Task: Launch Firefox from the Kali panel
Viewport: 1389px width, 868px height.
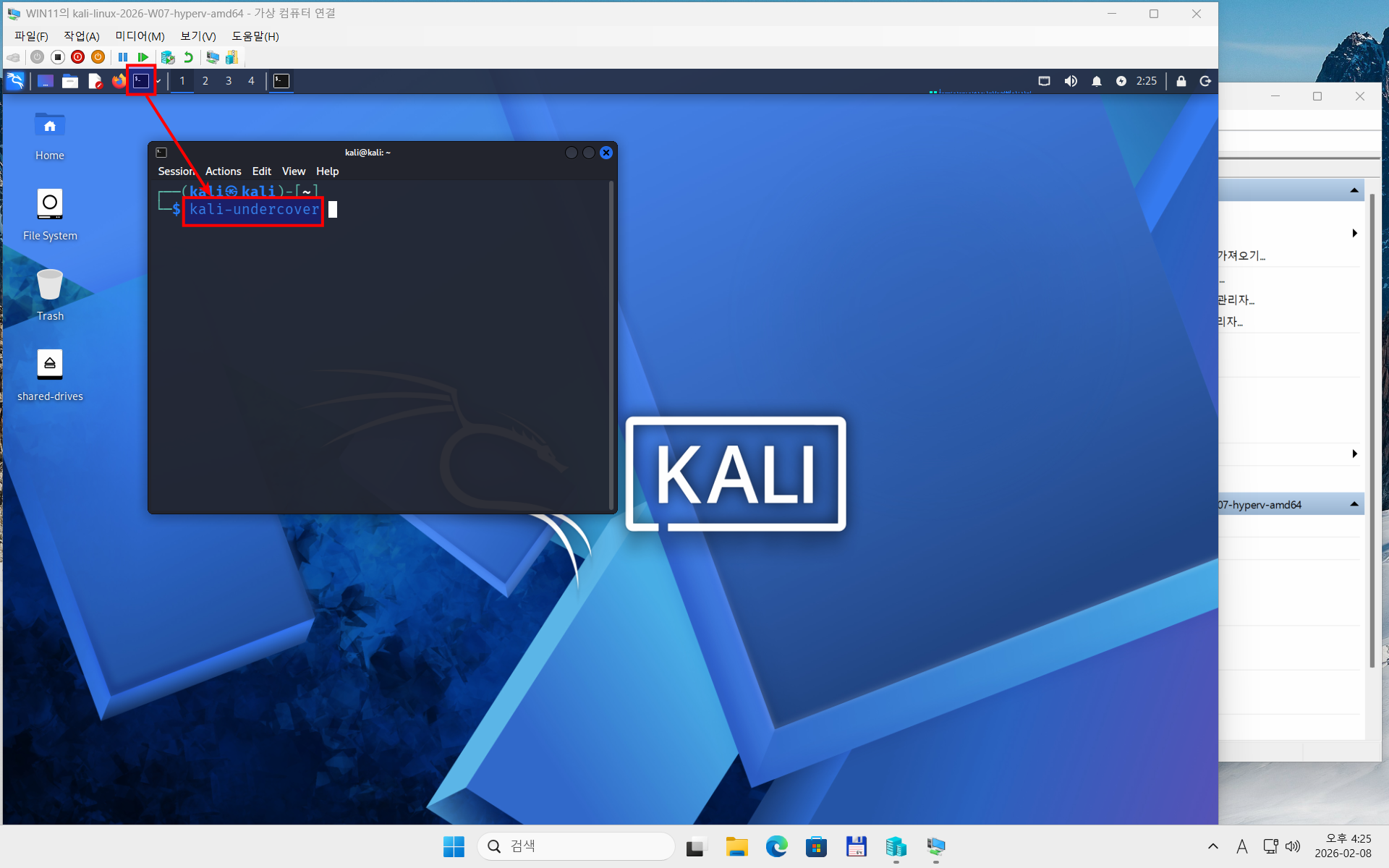Action: tap(119, 81)
